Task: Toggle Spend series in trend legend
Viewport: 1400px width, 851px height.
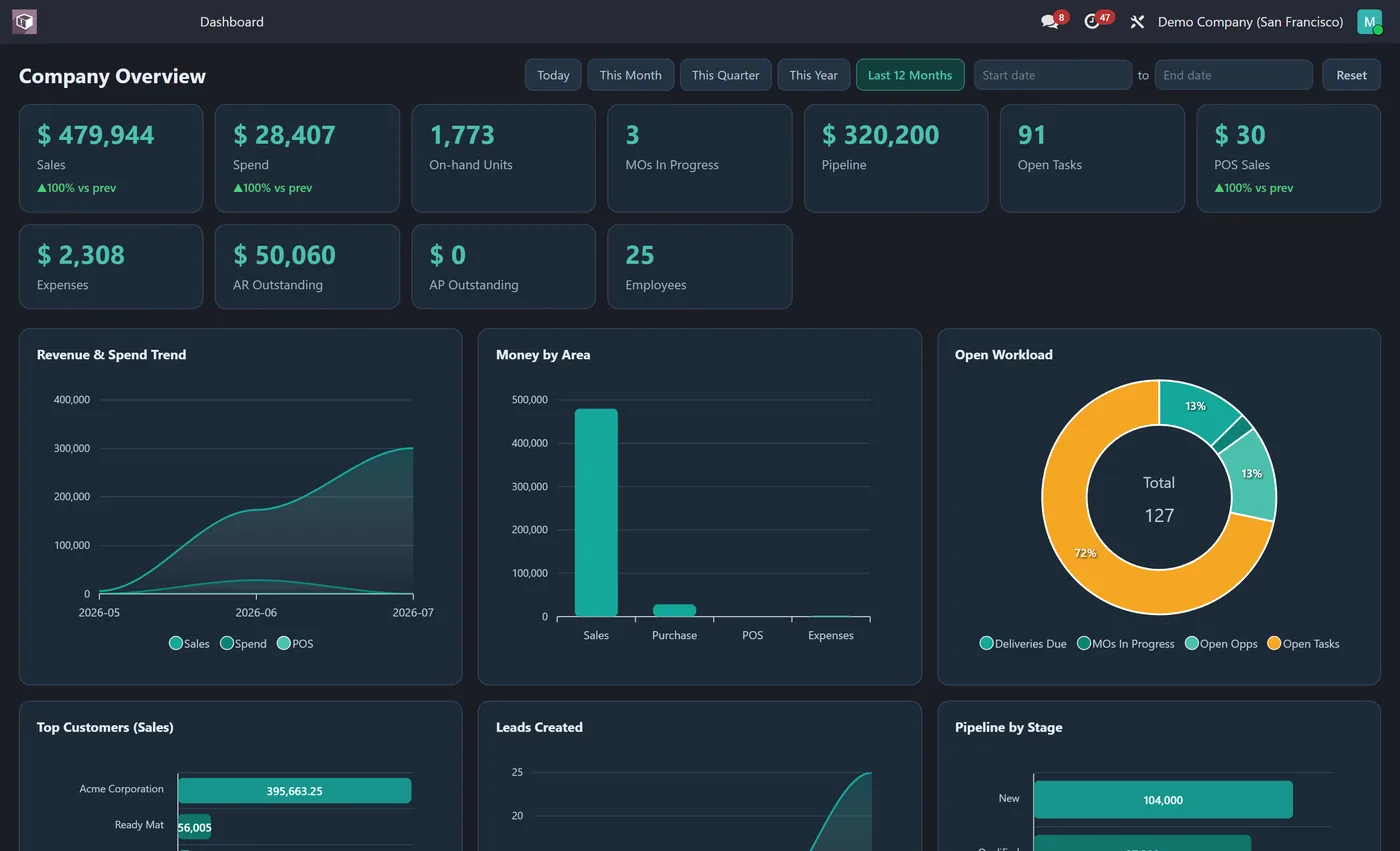Action: 243,643
